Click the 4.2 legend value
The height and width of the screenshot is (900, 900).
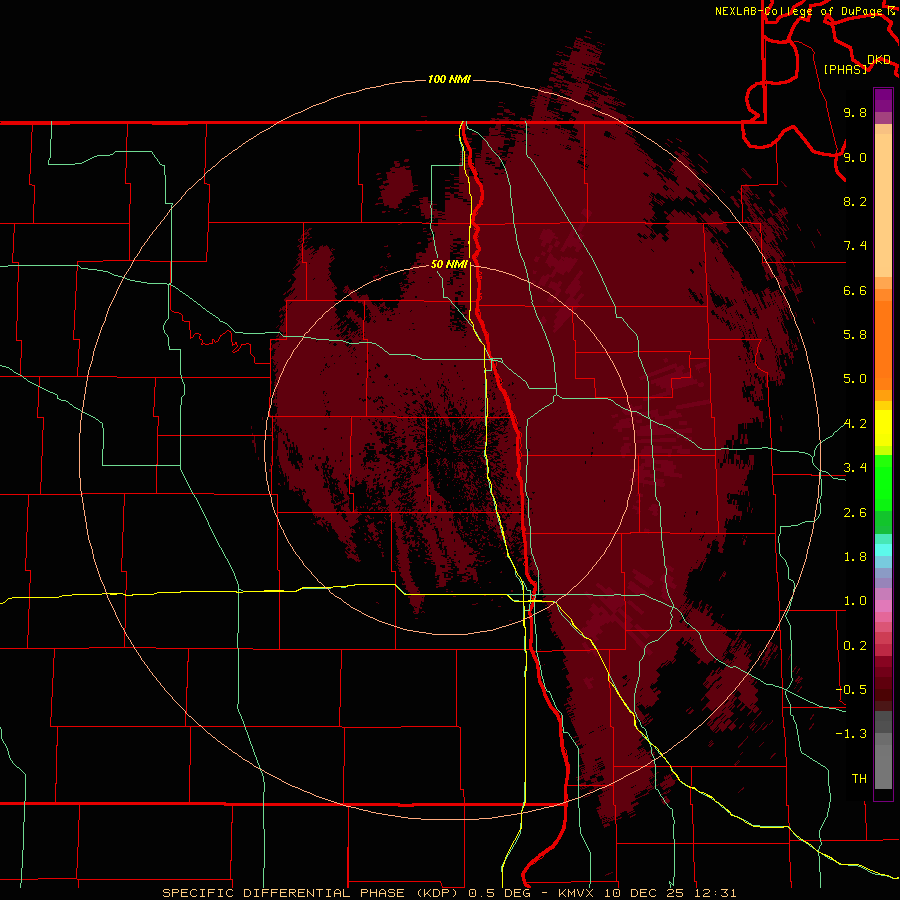tap(855, 424)
